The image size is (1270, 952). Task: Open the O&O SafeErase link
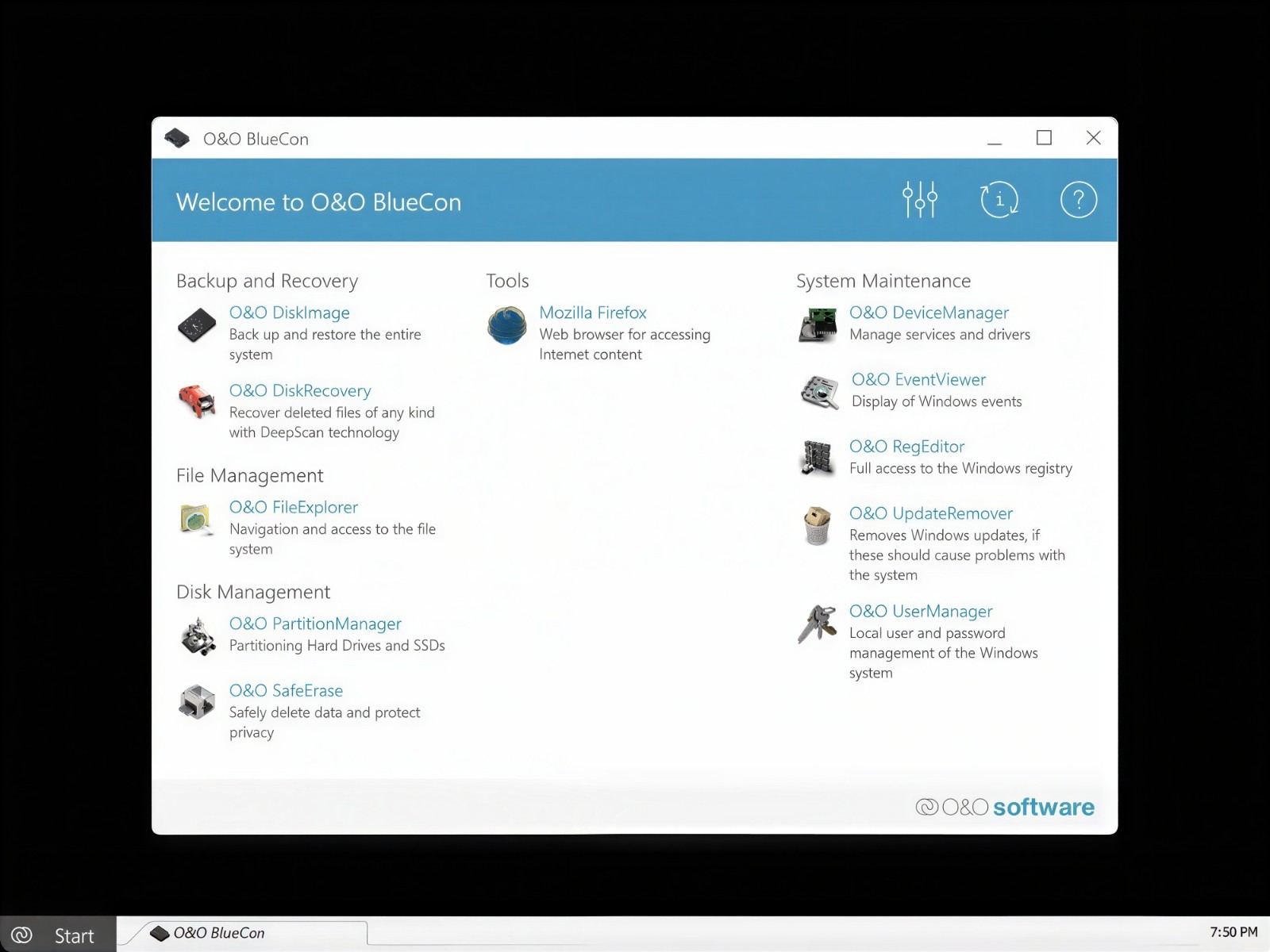click(x=286, y=690)
